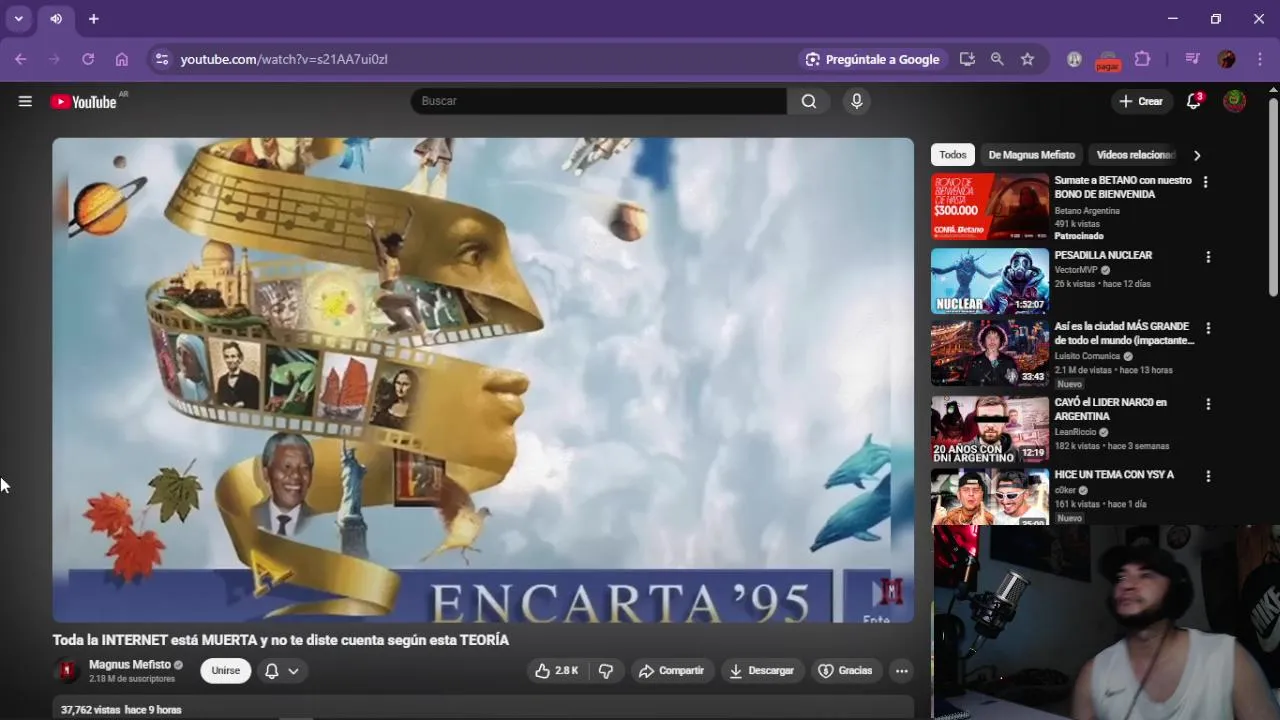1280x720 pixels.
Task: Dislike the video with thumbs down
Action: point(606,671)
